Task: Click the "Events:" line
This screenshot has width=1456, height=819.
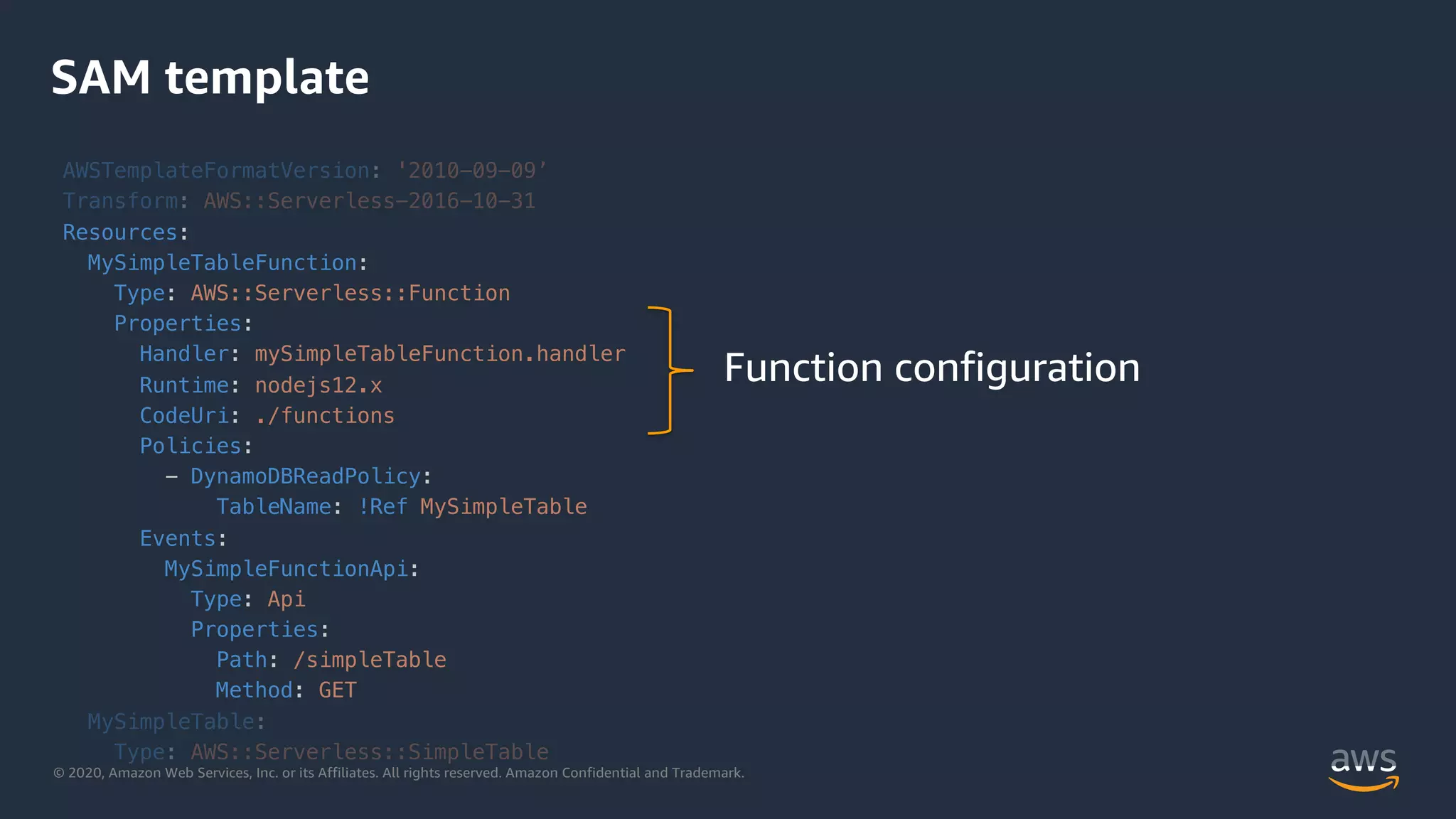Action: click(183, 539)
